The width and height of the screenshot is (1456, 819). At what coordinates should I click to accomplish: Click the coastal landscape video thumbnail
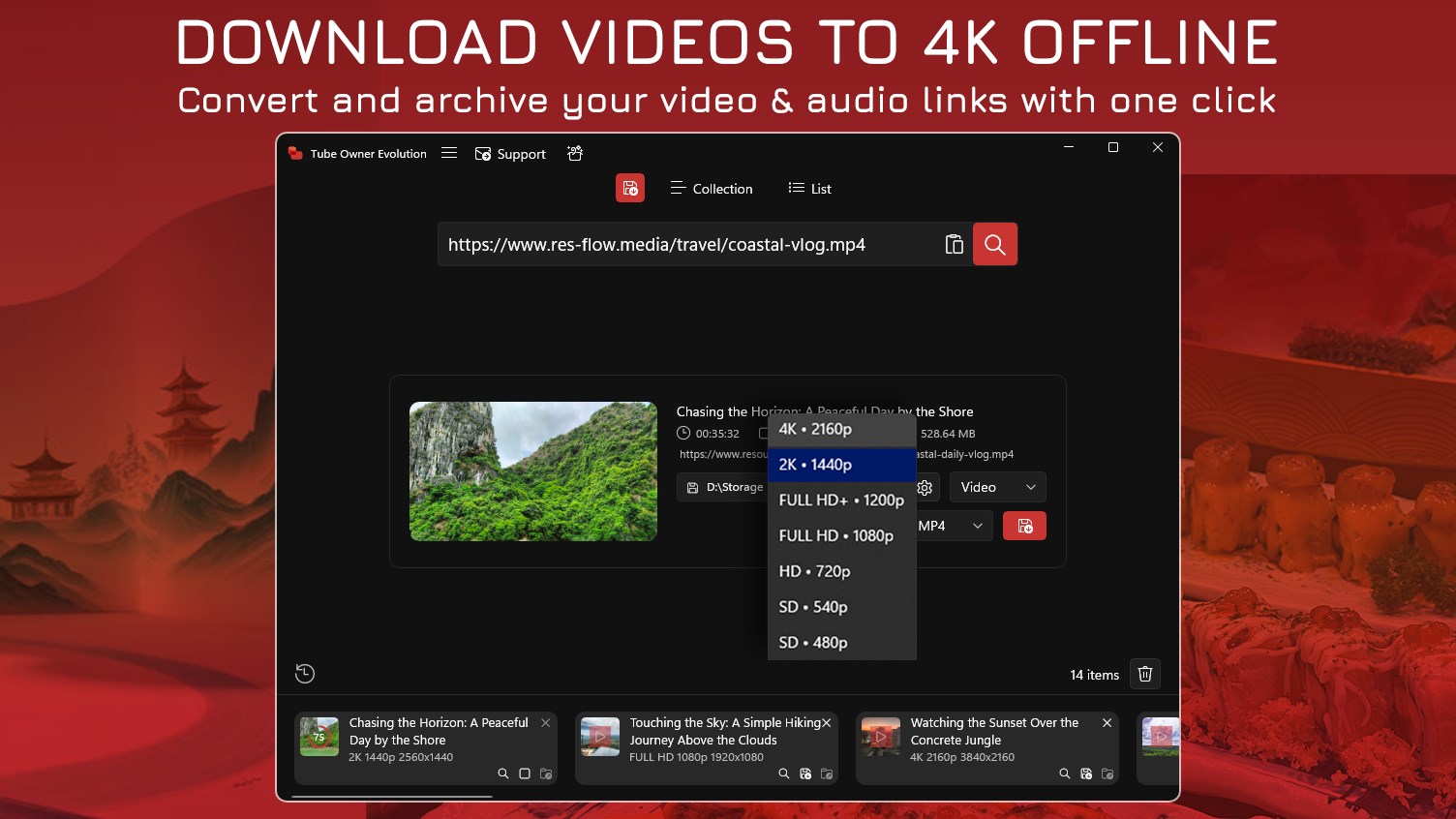point(533,471)
